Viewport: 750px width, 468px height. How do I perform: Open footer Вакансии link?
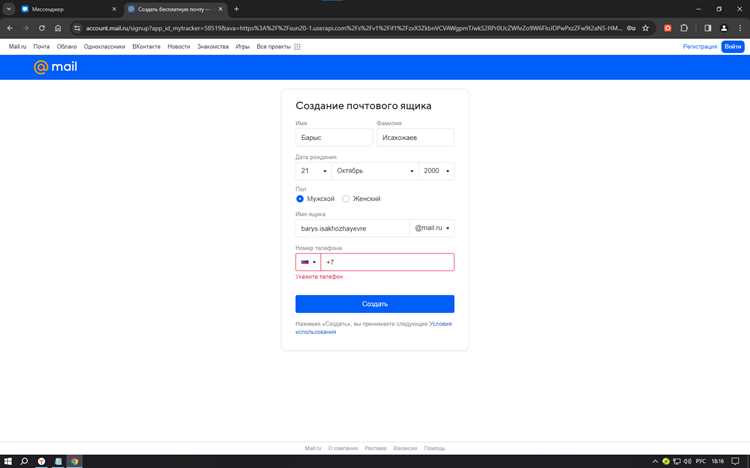tap(405, 448)
